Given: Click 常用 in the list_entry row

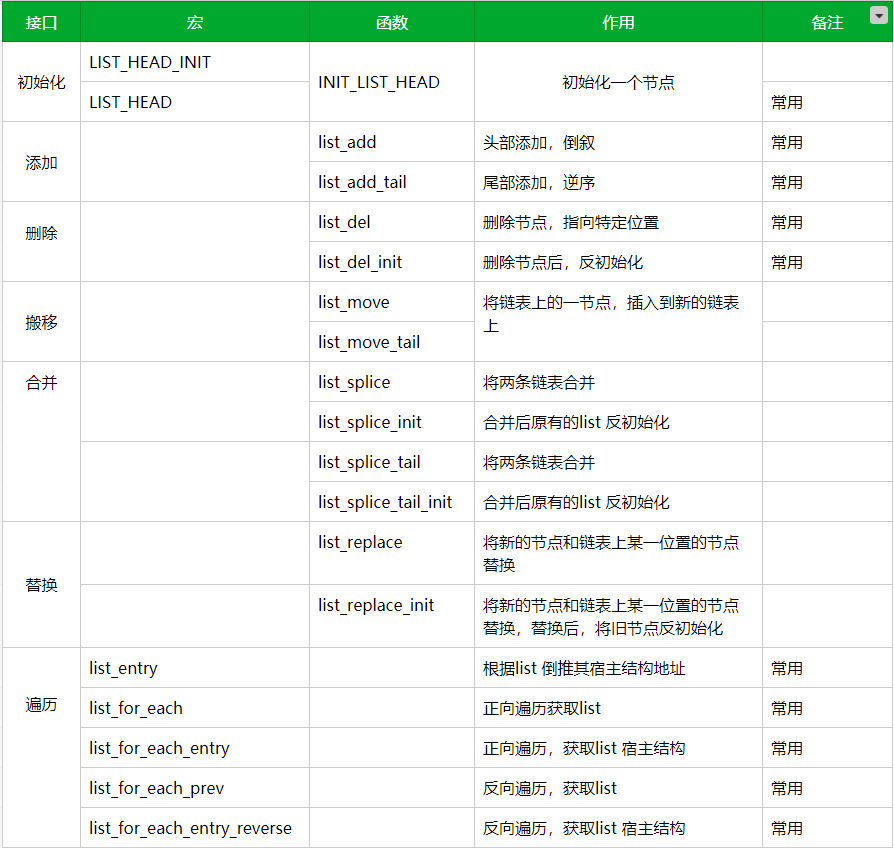Looking at the screenshot, I should coord(787,668).
